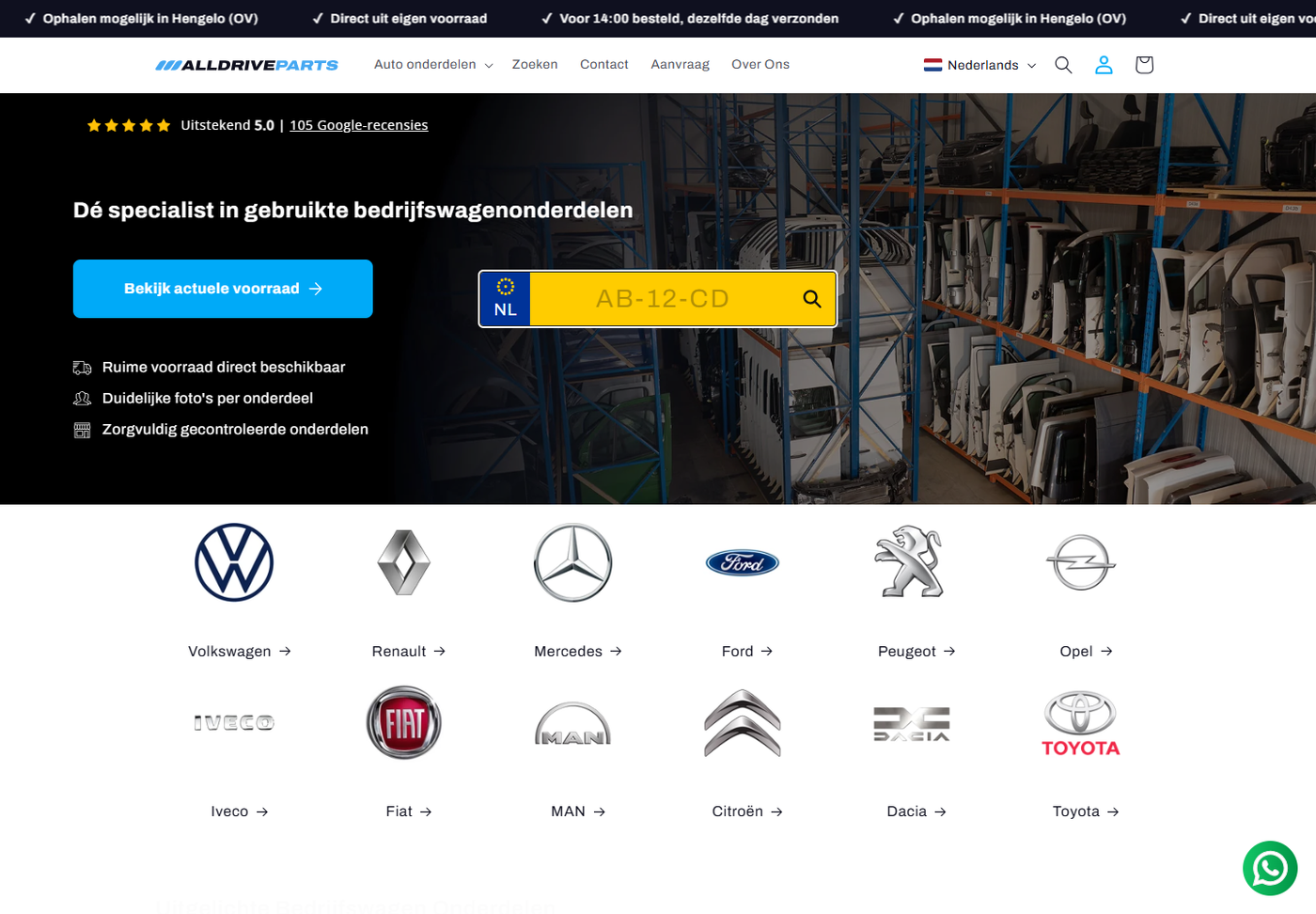Click the Renault diamond logo
The width and height of the screenshot is (1316, 914).
[x=404, y=562]
